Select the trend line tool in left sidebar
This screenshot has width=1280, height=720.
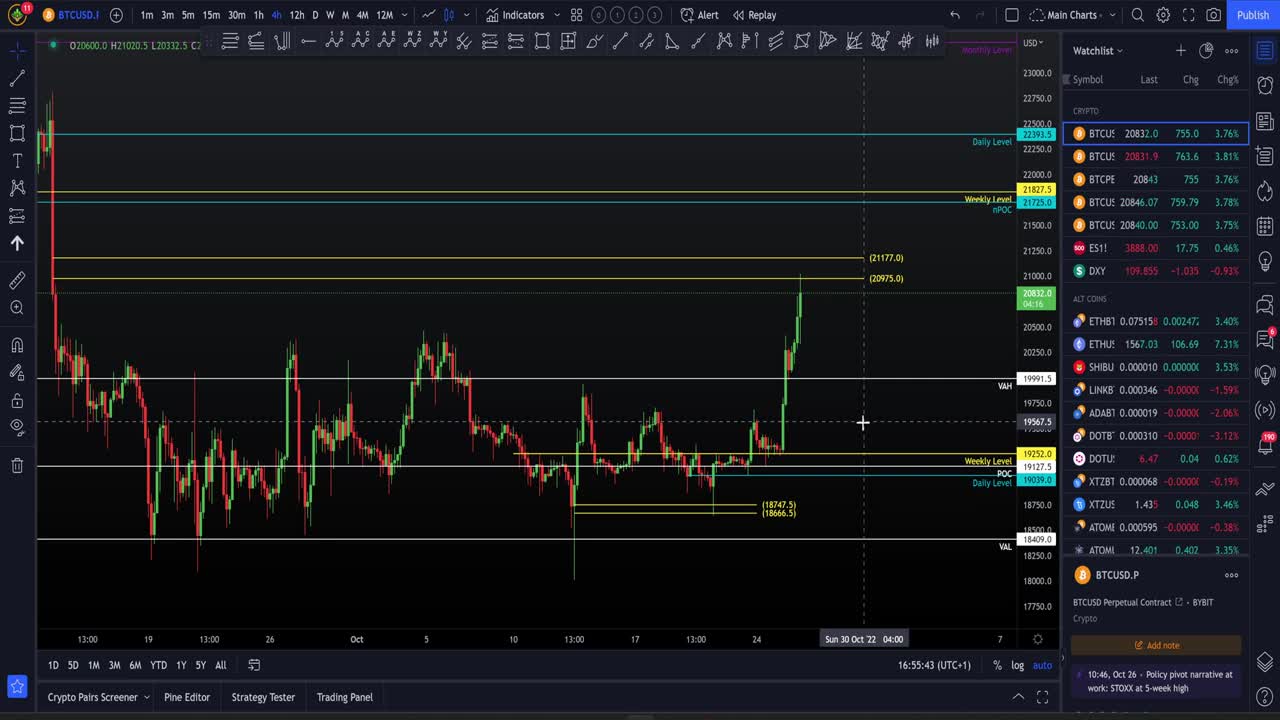point(17,78)
